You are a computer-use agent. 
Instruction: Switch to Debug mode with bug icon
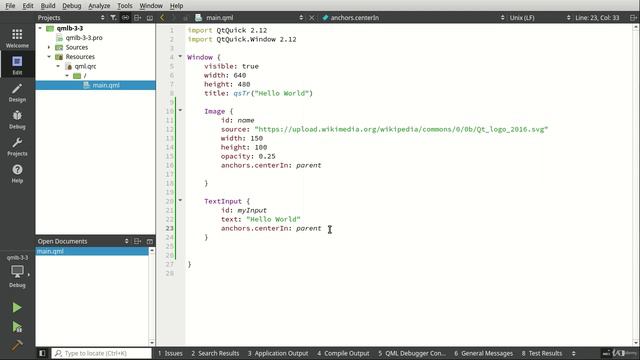click(x=17, y=119)
